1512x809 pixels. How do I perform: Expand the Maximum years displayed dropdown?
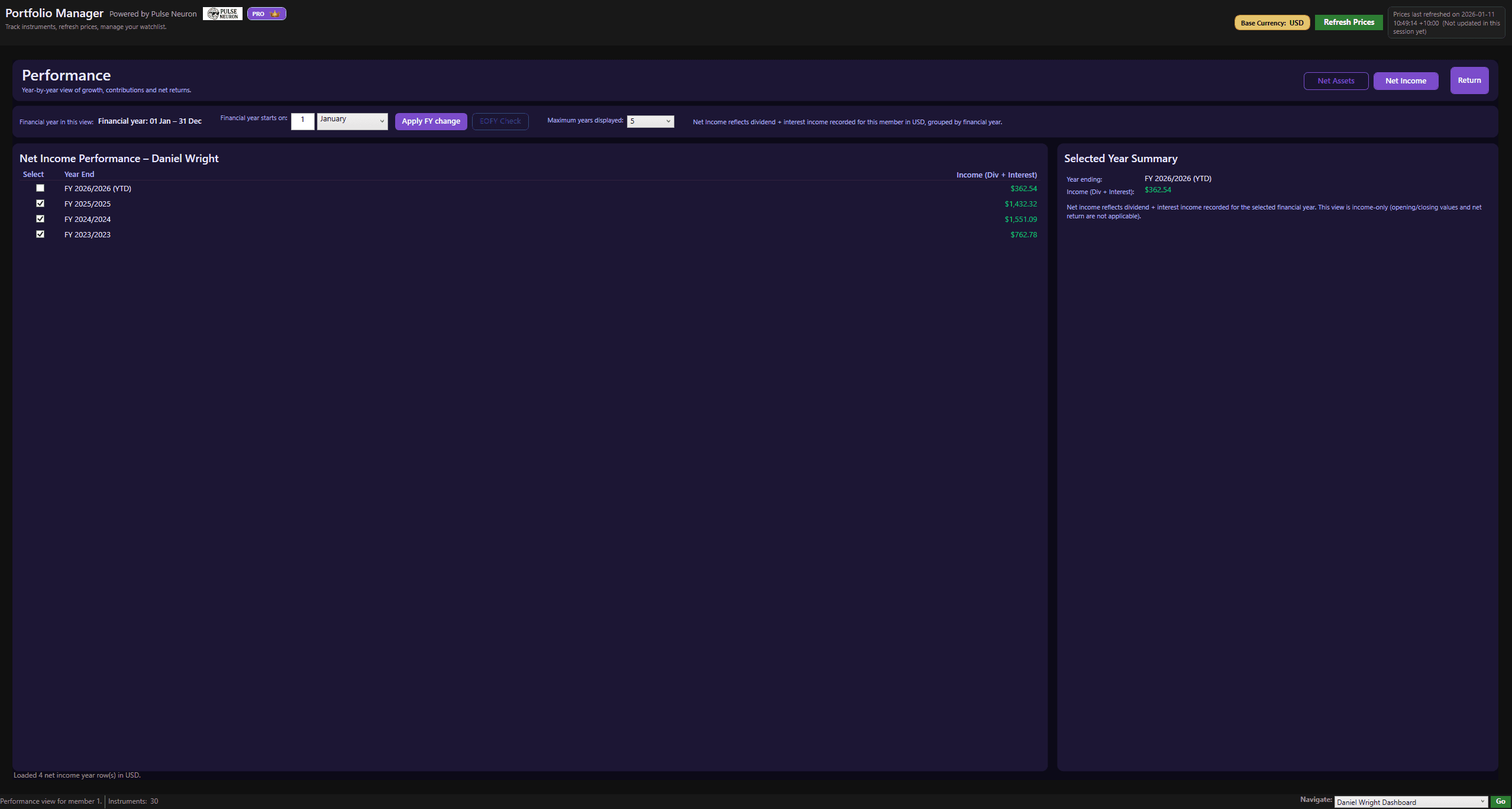point(650,121)
